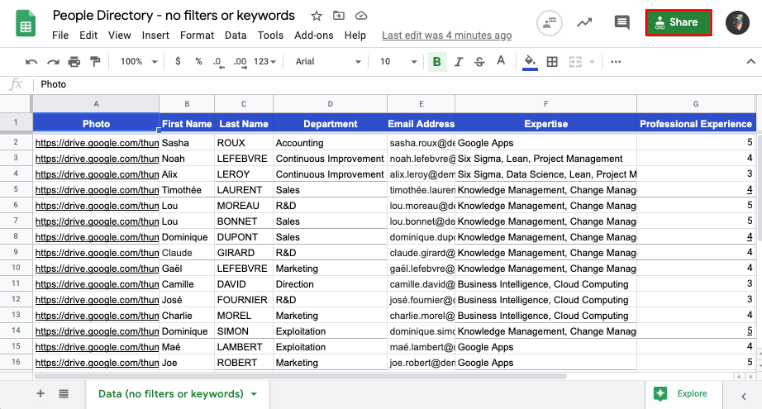Screen dimensions: 762x409
Task: Decrease decimal places
Action: tap(219, 62)
